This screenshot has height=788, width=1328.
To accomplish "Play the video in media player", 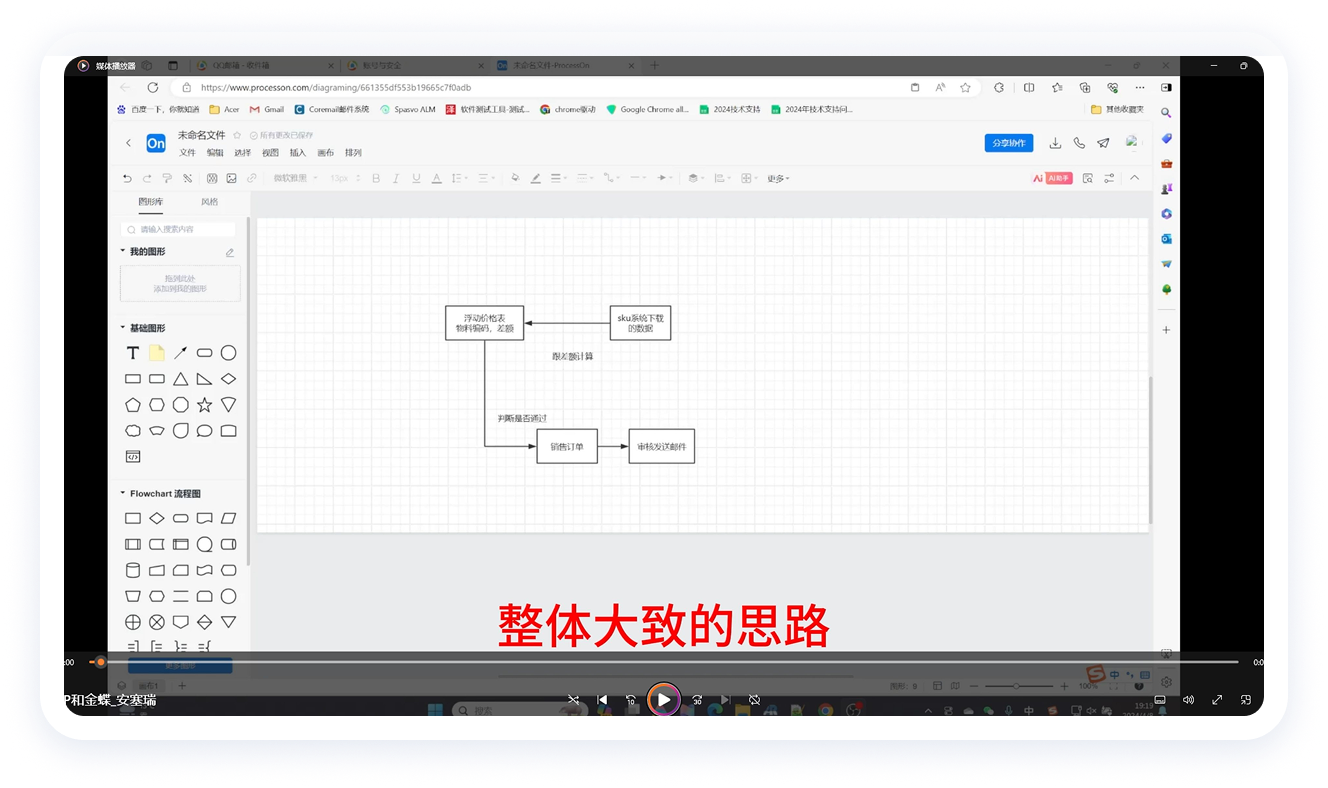I will pyautogui.click(x=664, y=700).
